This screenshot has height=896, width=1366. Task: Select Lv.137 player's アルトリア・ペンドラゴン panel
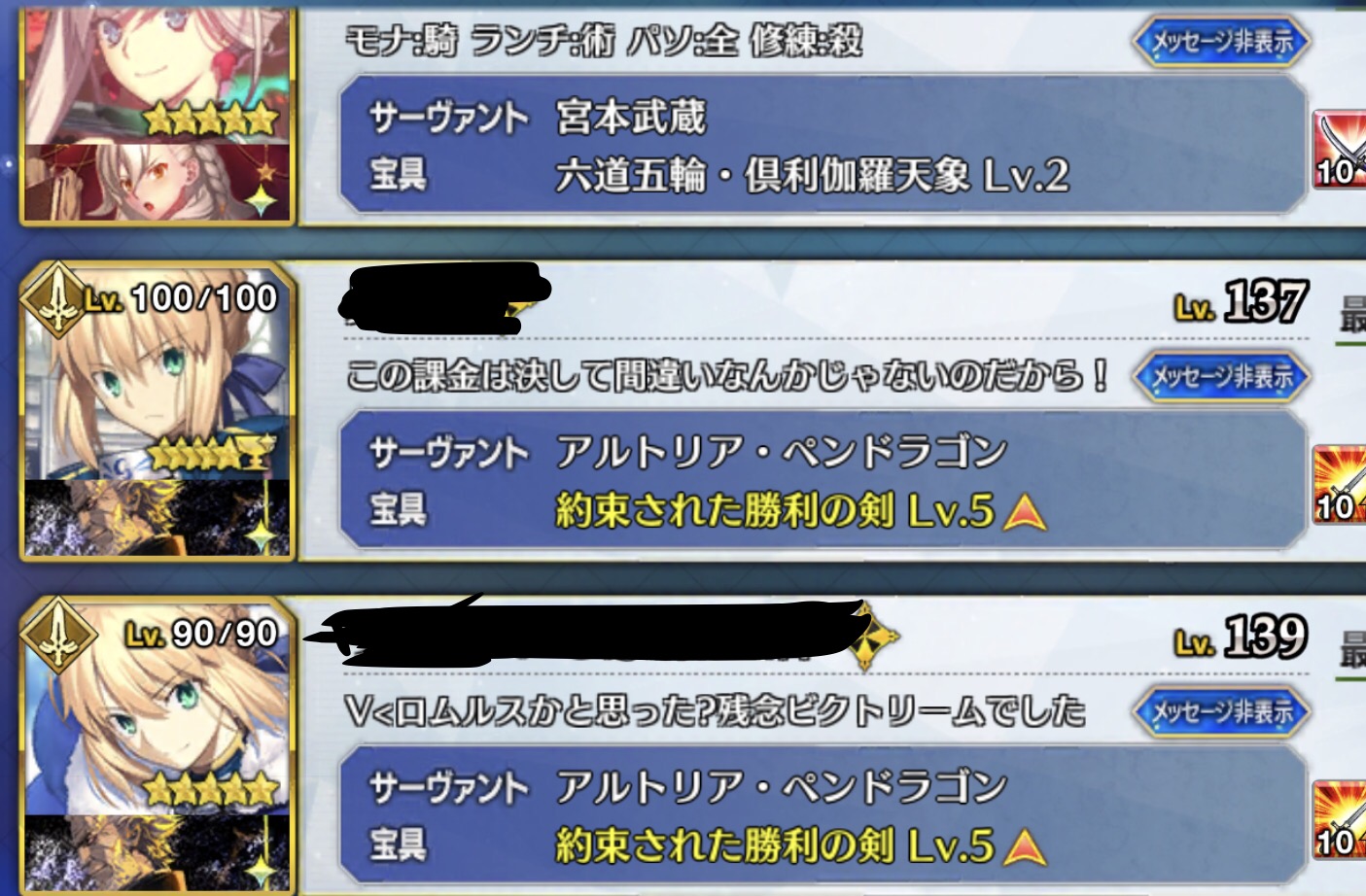tap(822, 481)
